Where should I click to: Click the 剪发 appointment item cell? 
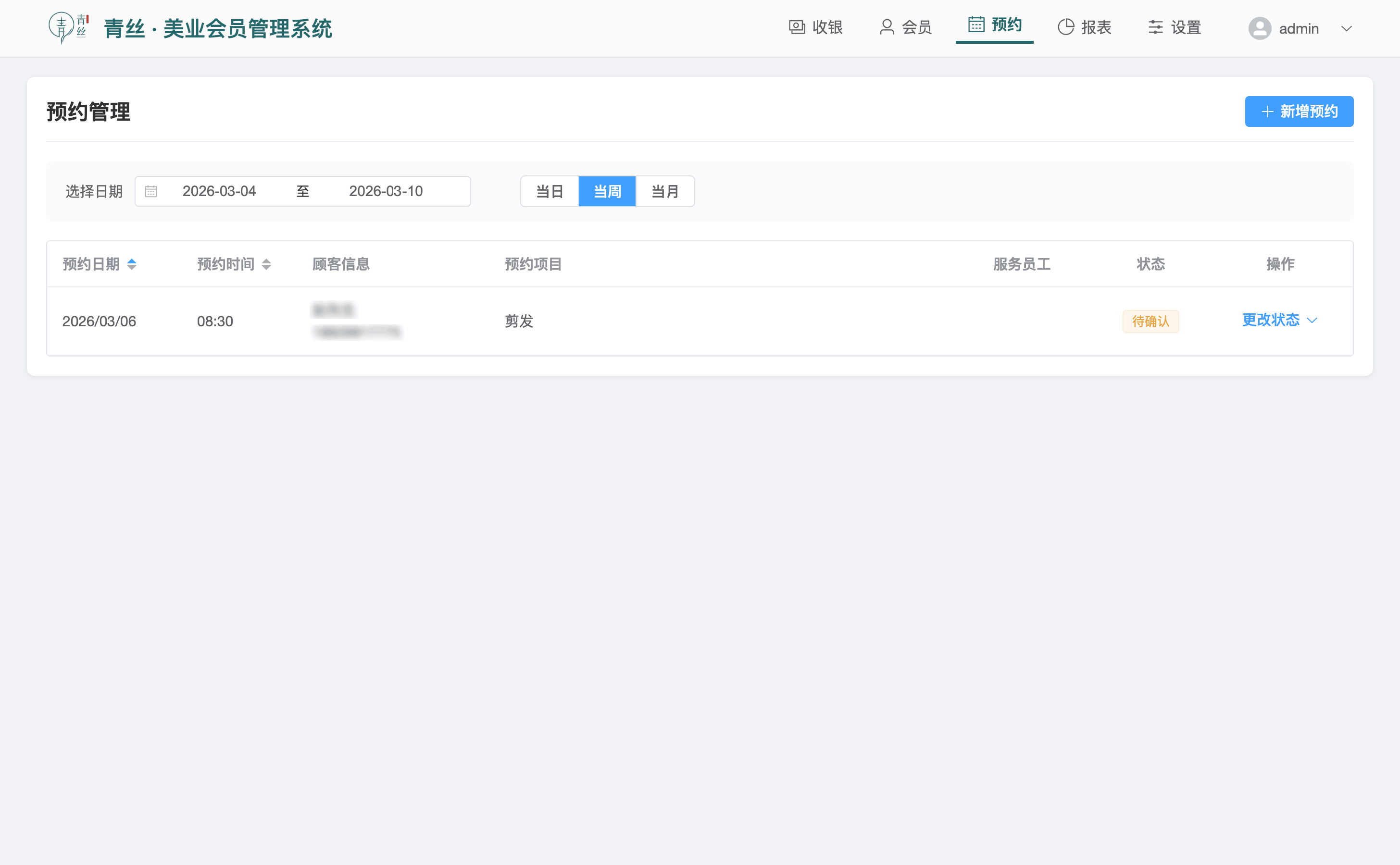click(519, 321)
